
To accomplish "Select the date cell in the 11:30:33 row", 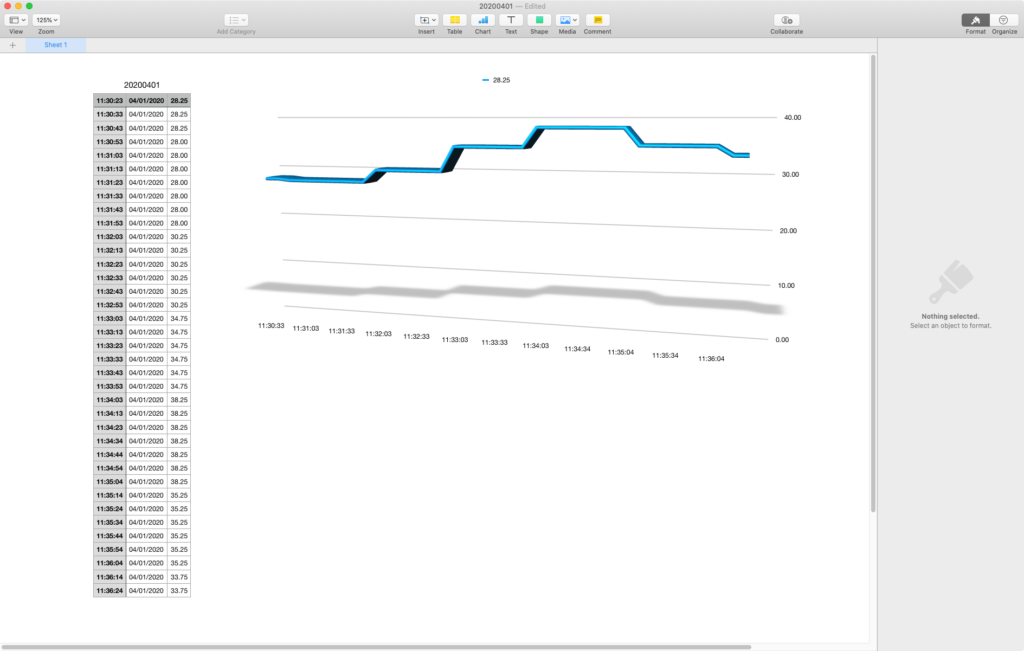I will pyautogui.click(x=146, y=114).
